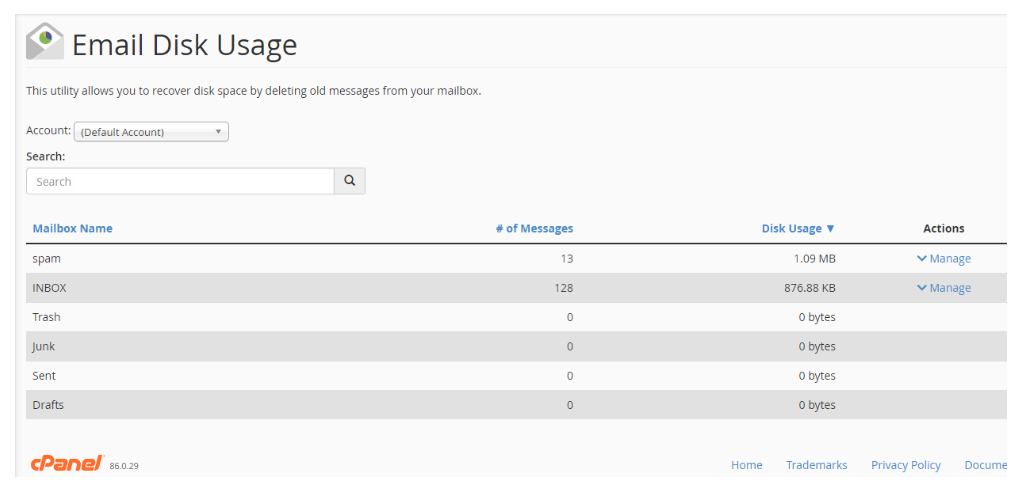Open the Privacy Policy footer link
Screen dimensions: 1020x501
pos(906,465)
